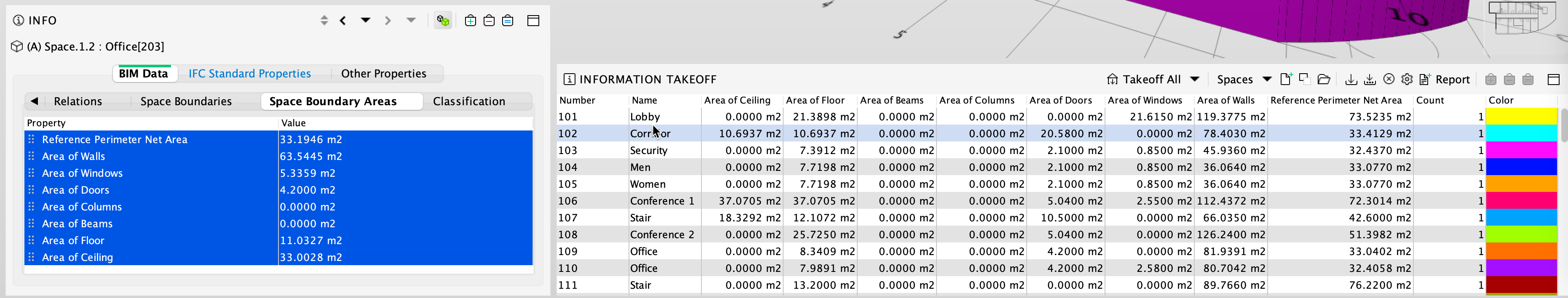Select the Classification sub-tab

pyautogui.click(x=469, y=101)
